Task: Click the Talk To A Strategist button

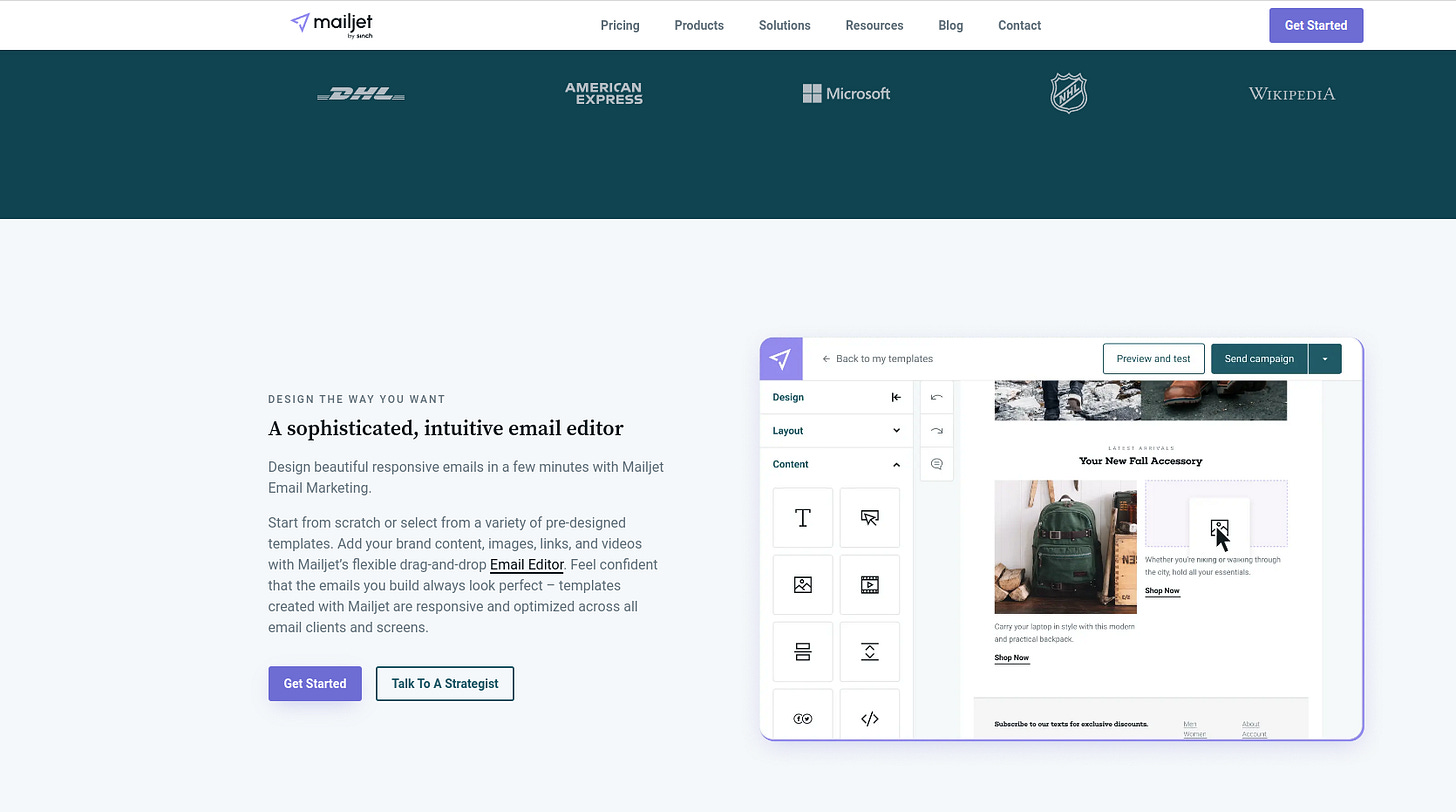Action: [445, 684]
